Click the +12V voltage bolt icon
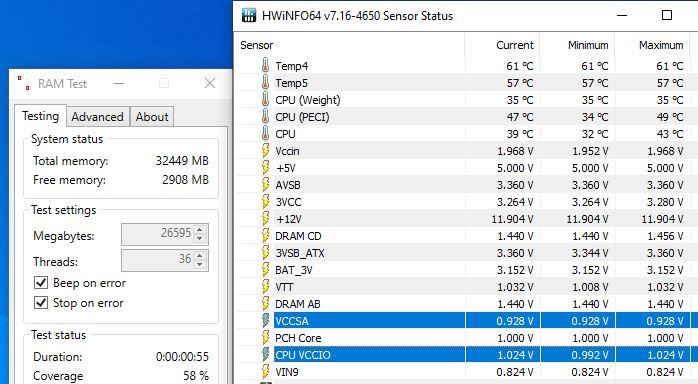This screenshot has height=384, width=698. 265,218
